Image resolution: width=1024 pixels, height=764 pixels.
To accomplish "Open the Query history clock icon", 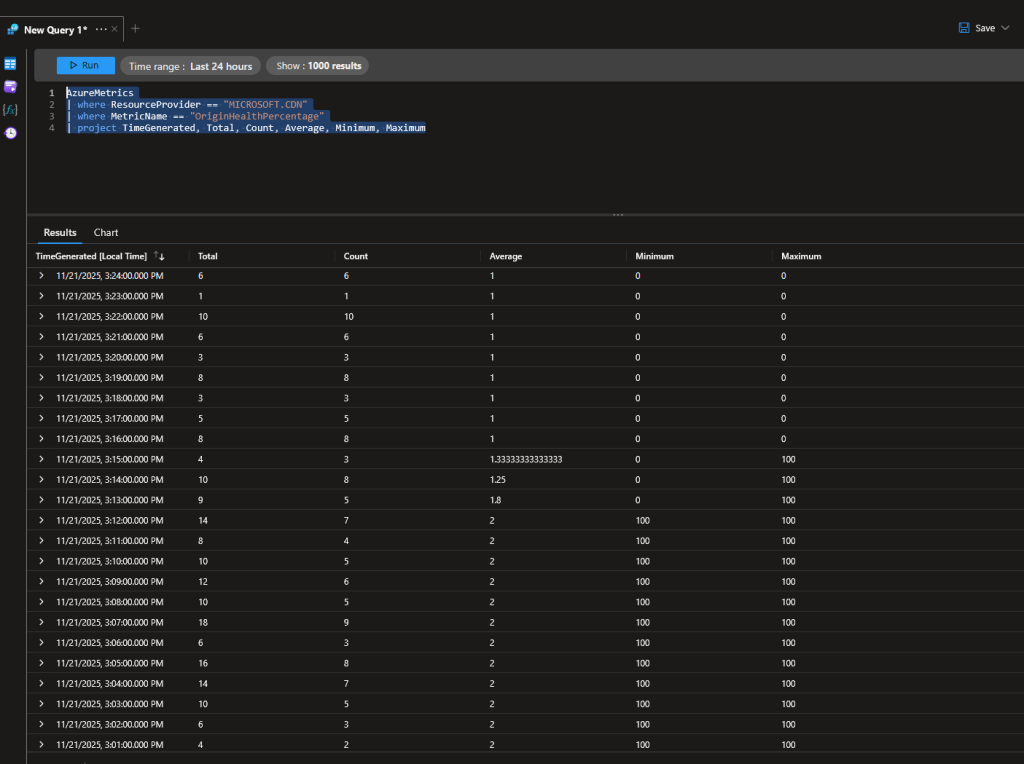I will coord(10,132).
